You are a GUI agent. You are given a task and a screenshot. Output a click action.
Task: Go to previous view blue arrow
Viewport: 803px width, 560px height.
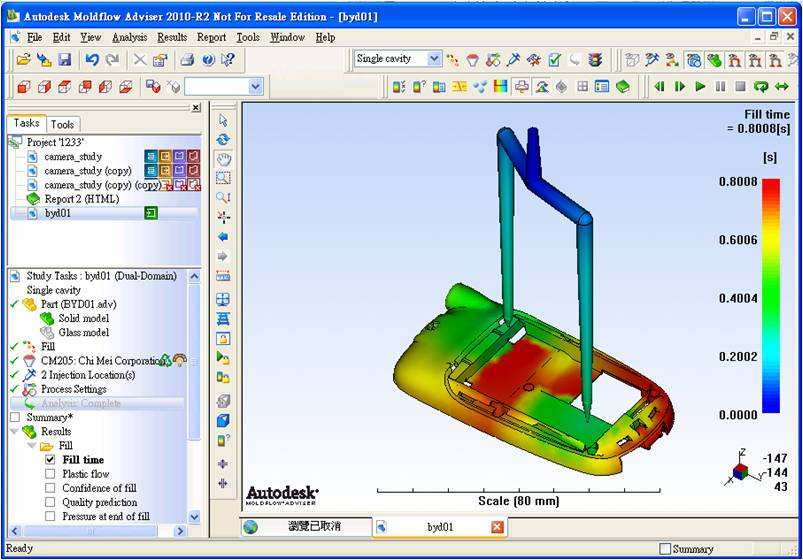pyautogui.click(x=223, y=237)
